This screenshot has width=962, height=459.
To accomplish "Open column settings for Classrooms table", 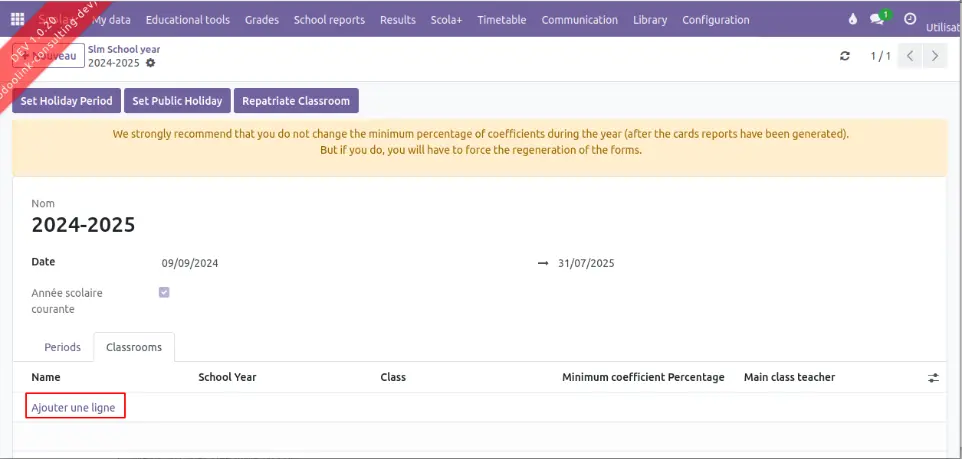I will click(x=933, y=378).
